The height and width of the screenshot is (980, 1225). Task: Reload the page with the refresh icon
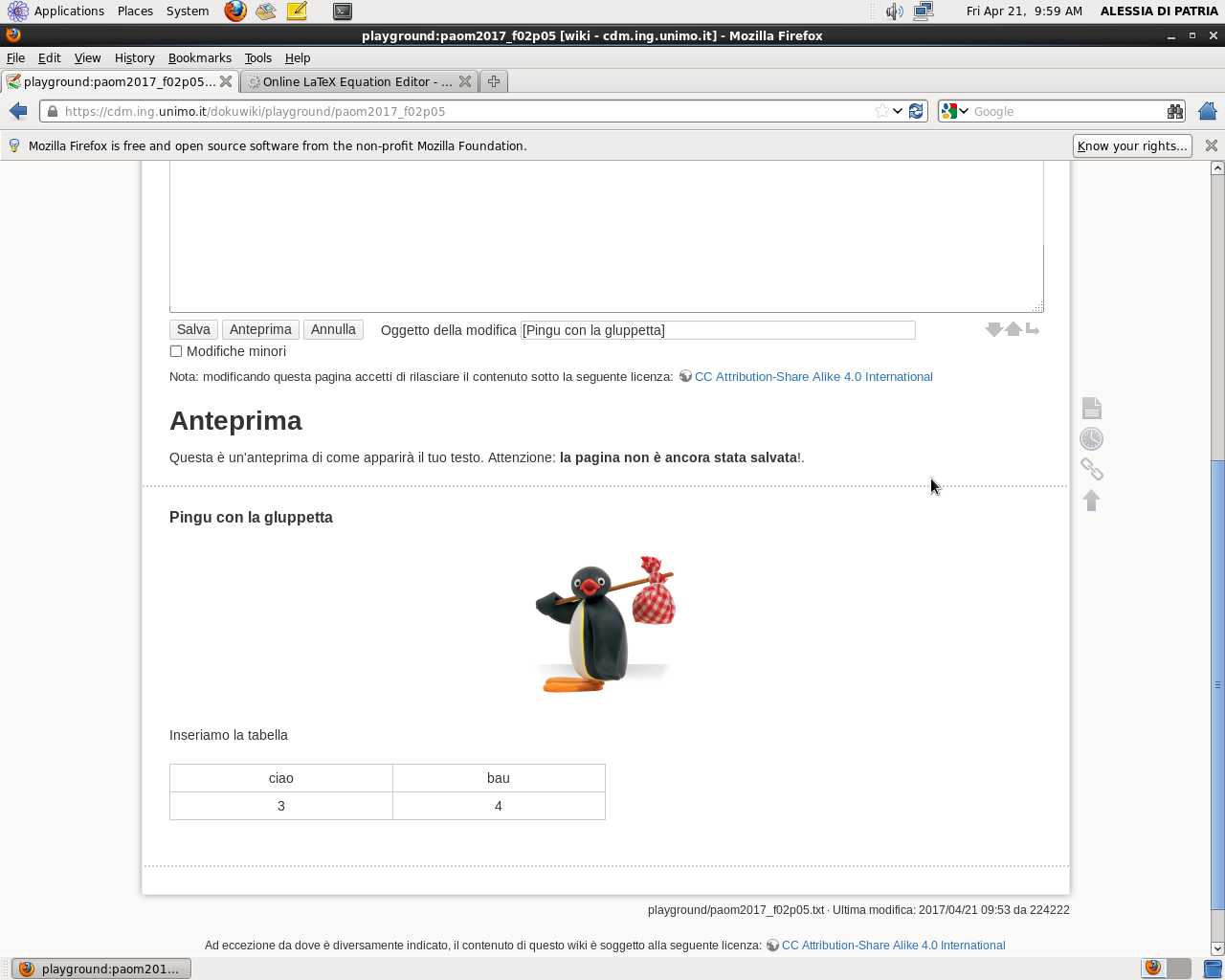coord(916,111)
